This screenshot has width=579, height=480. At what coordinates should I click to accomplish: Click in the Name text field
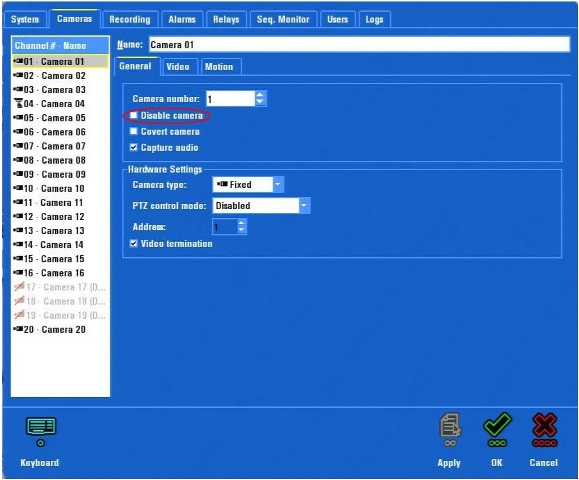point(359,45)
